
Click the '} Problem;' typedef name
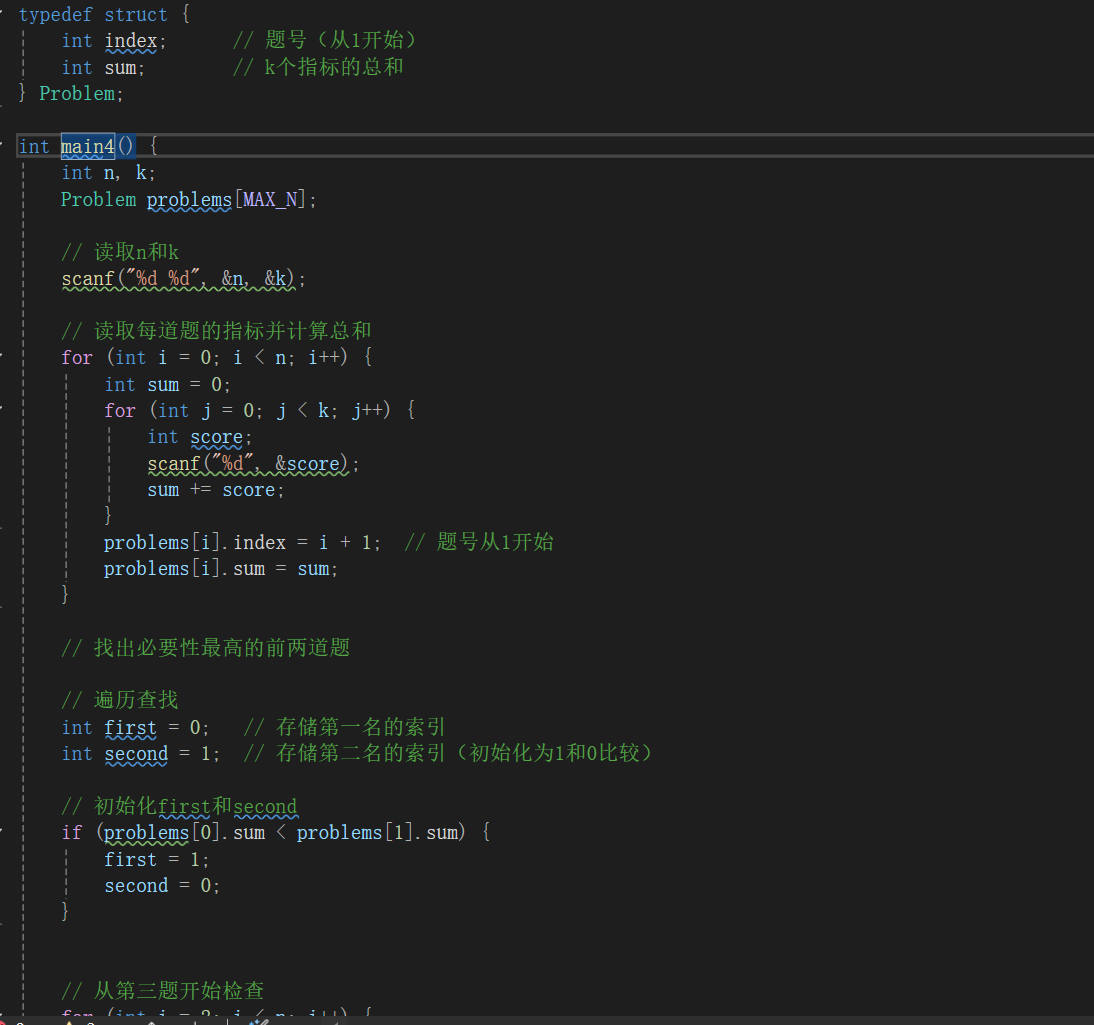coord(70,93)
